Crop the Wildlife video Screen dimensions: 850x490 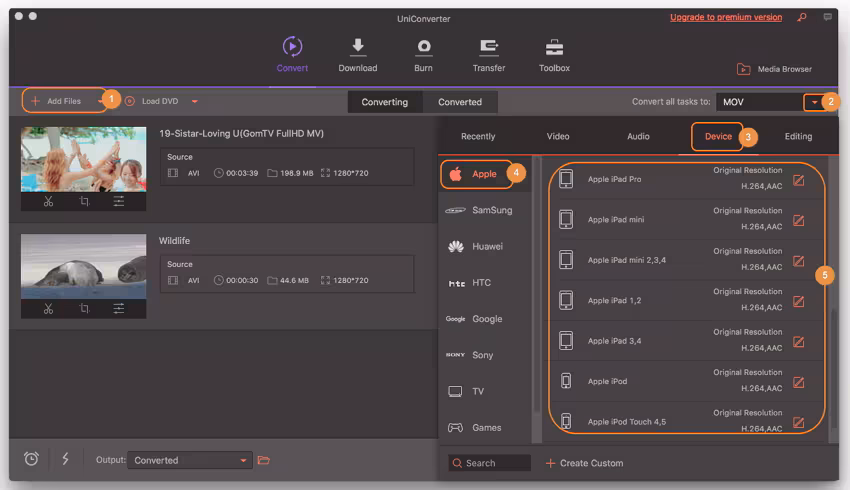coord(84,308)
